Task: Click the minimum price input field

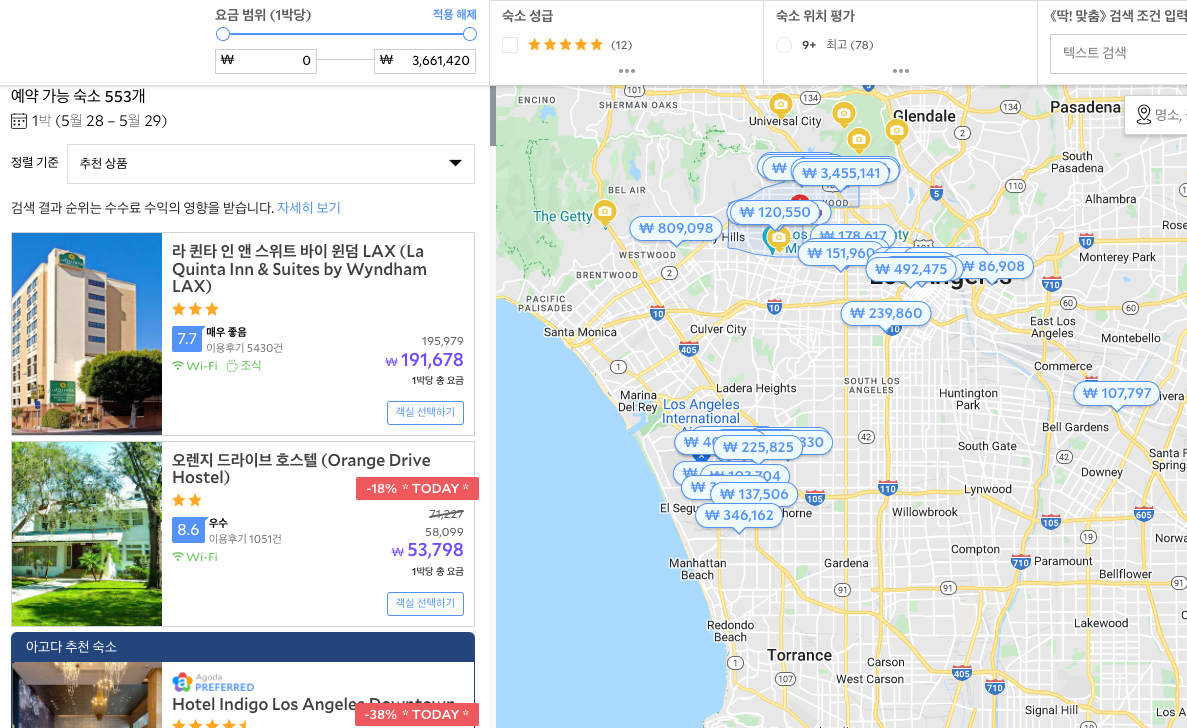Action: (x=266, y=61)
